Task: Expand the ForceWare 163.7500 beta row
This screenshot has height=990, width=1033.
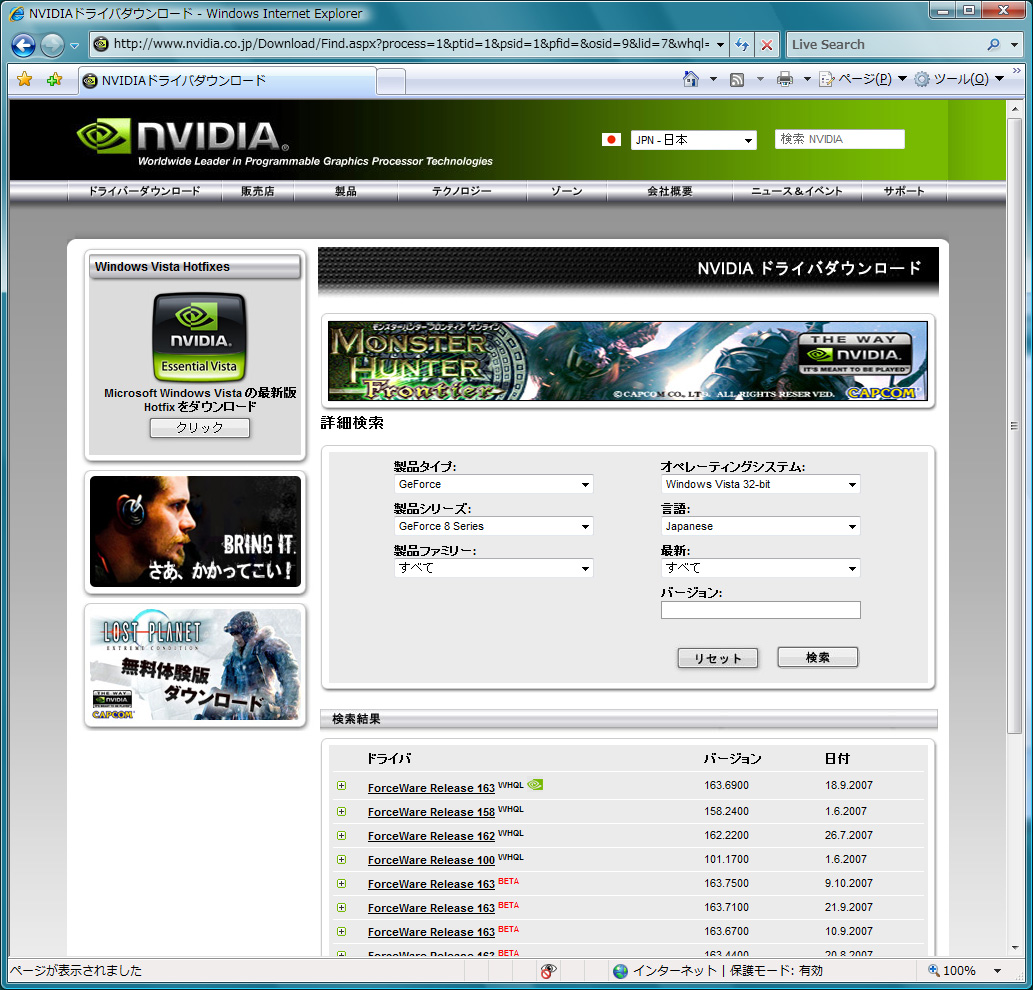Action: [x=341, y=883]
